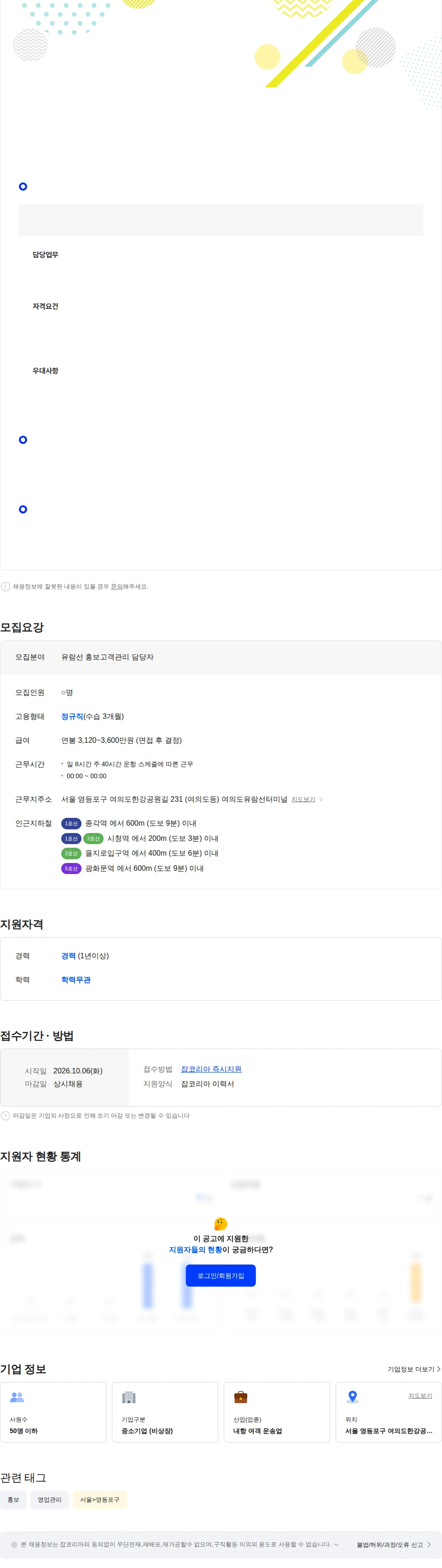Click the 50명 이하 value

pos(24,1431)
